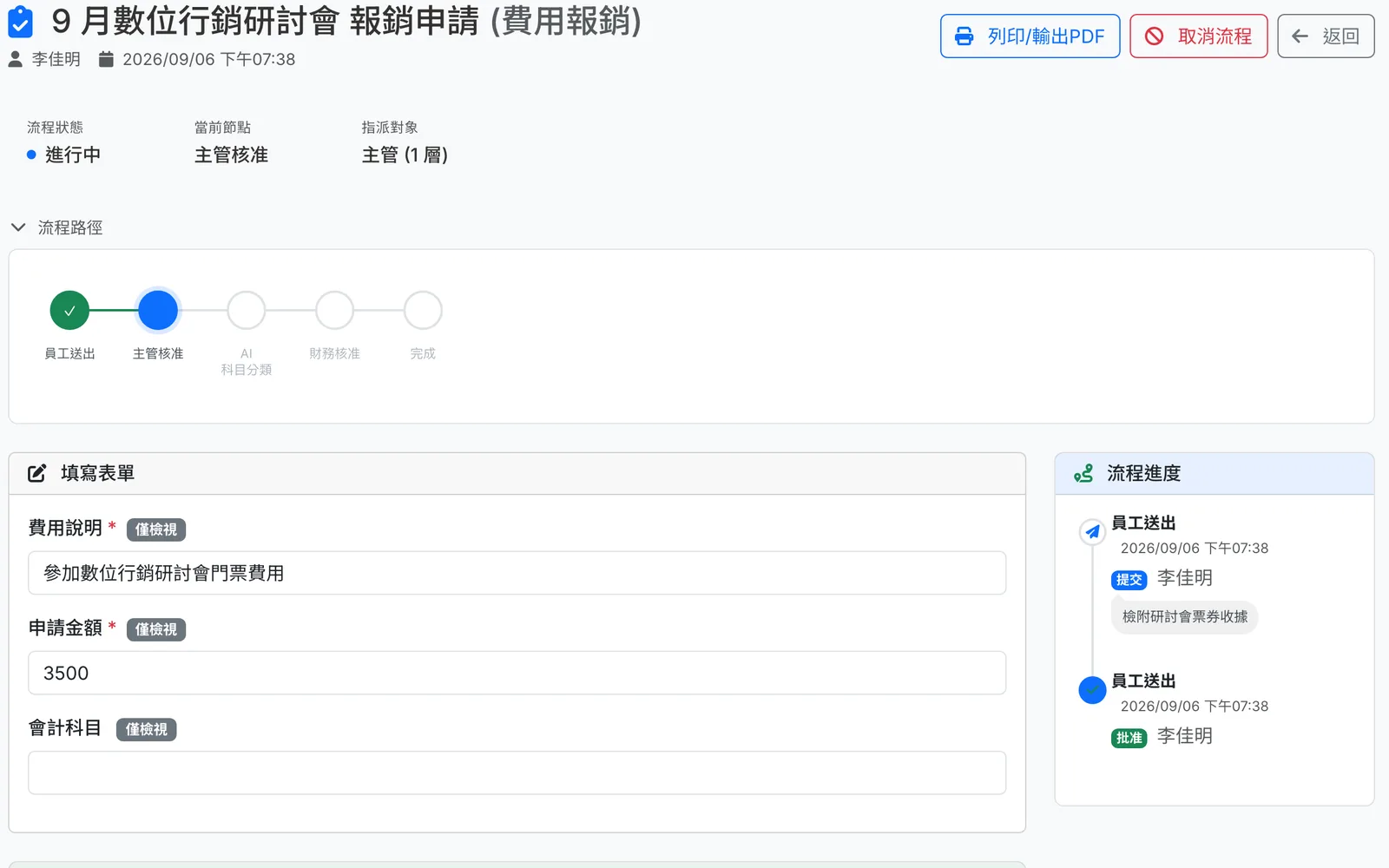Click the 僅檢視 badge next to 會計科目
1389x868 pixels.
[146, 729]
